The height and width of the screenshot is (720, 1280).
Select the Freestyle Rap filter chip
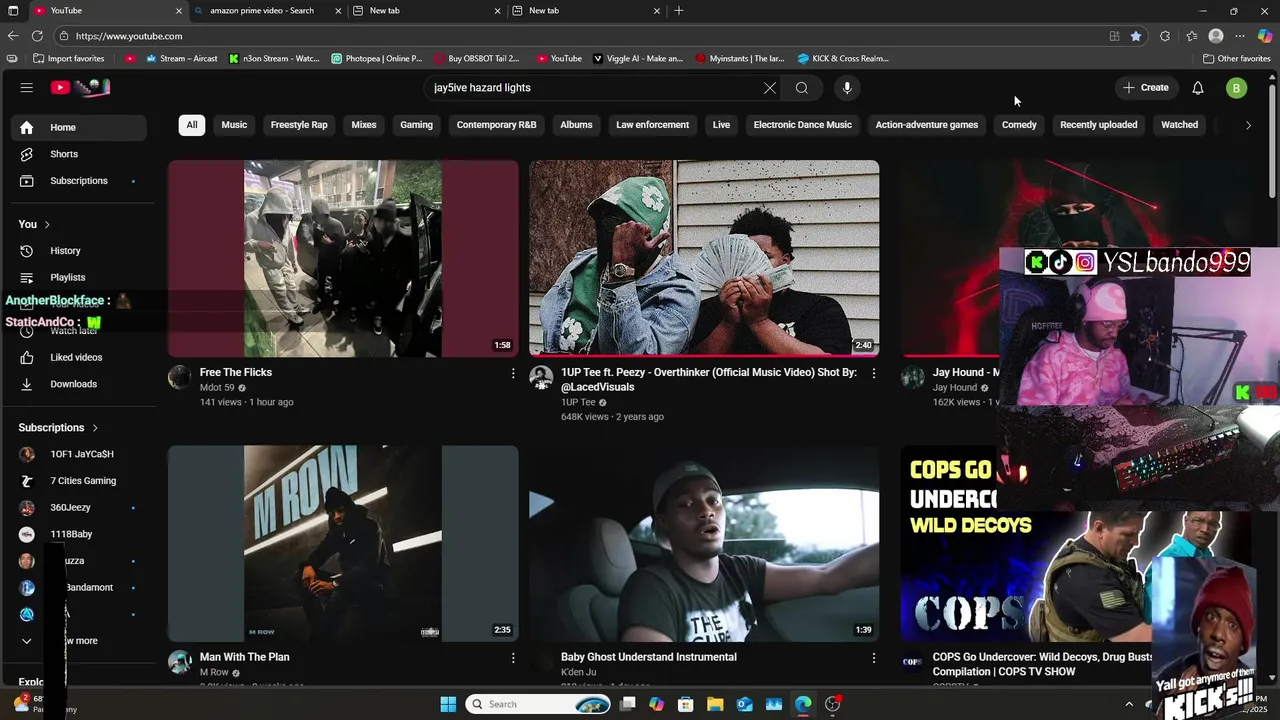pyautogui.click(x=299, y=125)
